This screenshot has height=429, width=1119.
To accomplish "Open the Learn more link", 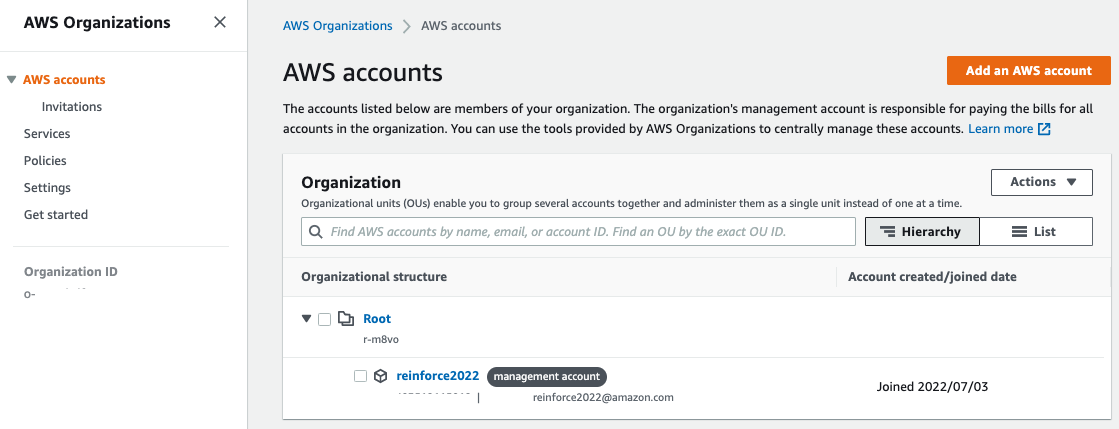I will pyautogui.click(x=1001, y=129).
